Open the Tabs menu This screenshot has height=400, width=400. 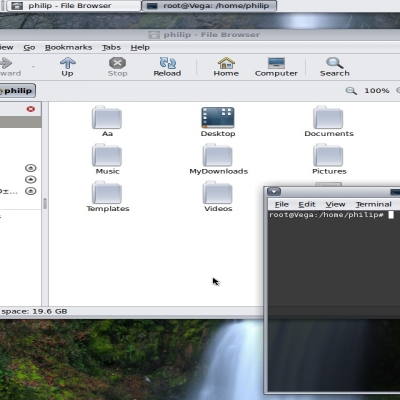tap(111, 47)
